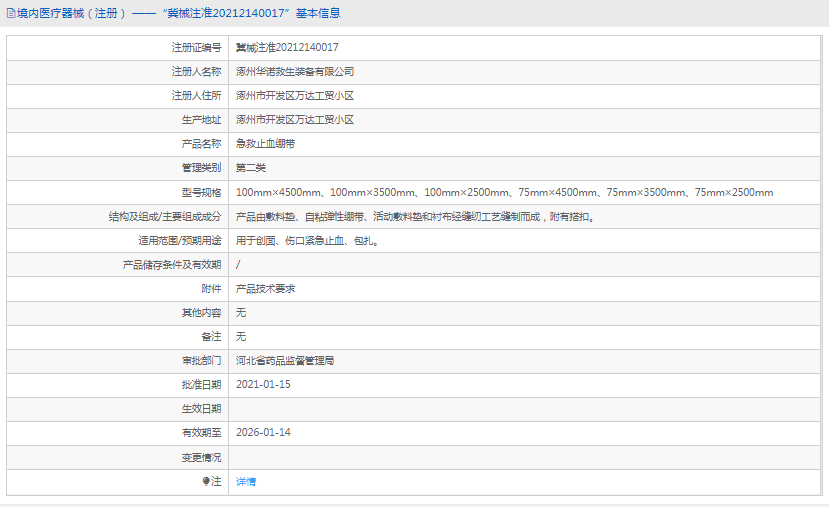829x507 pixels.
Task: Select the specifications text starting 100mm×4500mm
Action: [x=504, y=192]
